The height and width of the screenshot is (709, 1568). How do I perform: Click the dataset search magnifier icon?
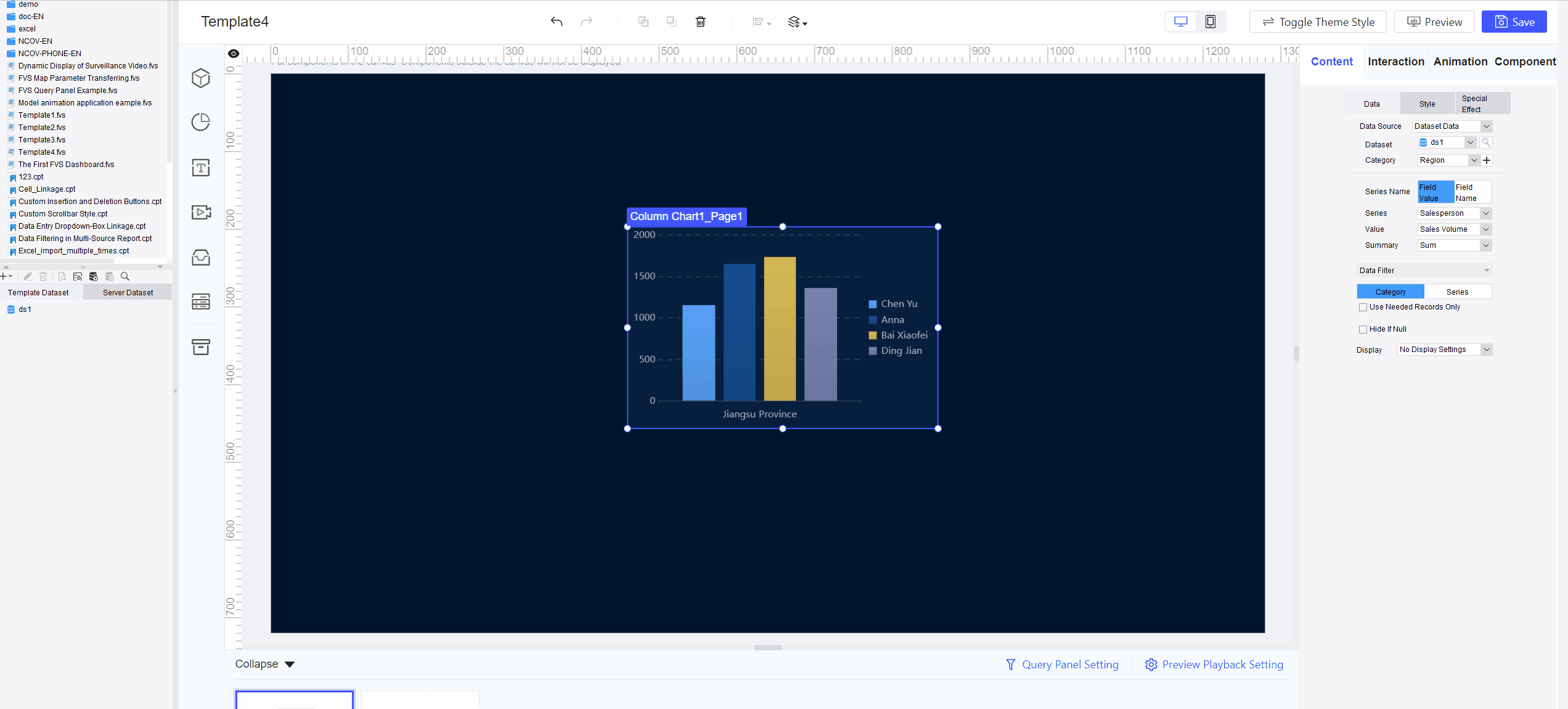[x=125, y=276]
